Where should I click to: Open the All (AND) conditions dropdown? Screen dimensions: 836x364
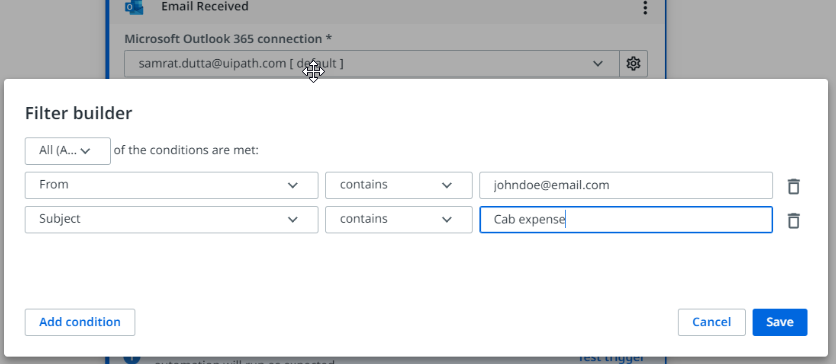coord(68,151)
